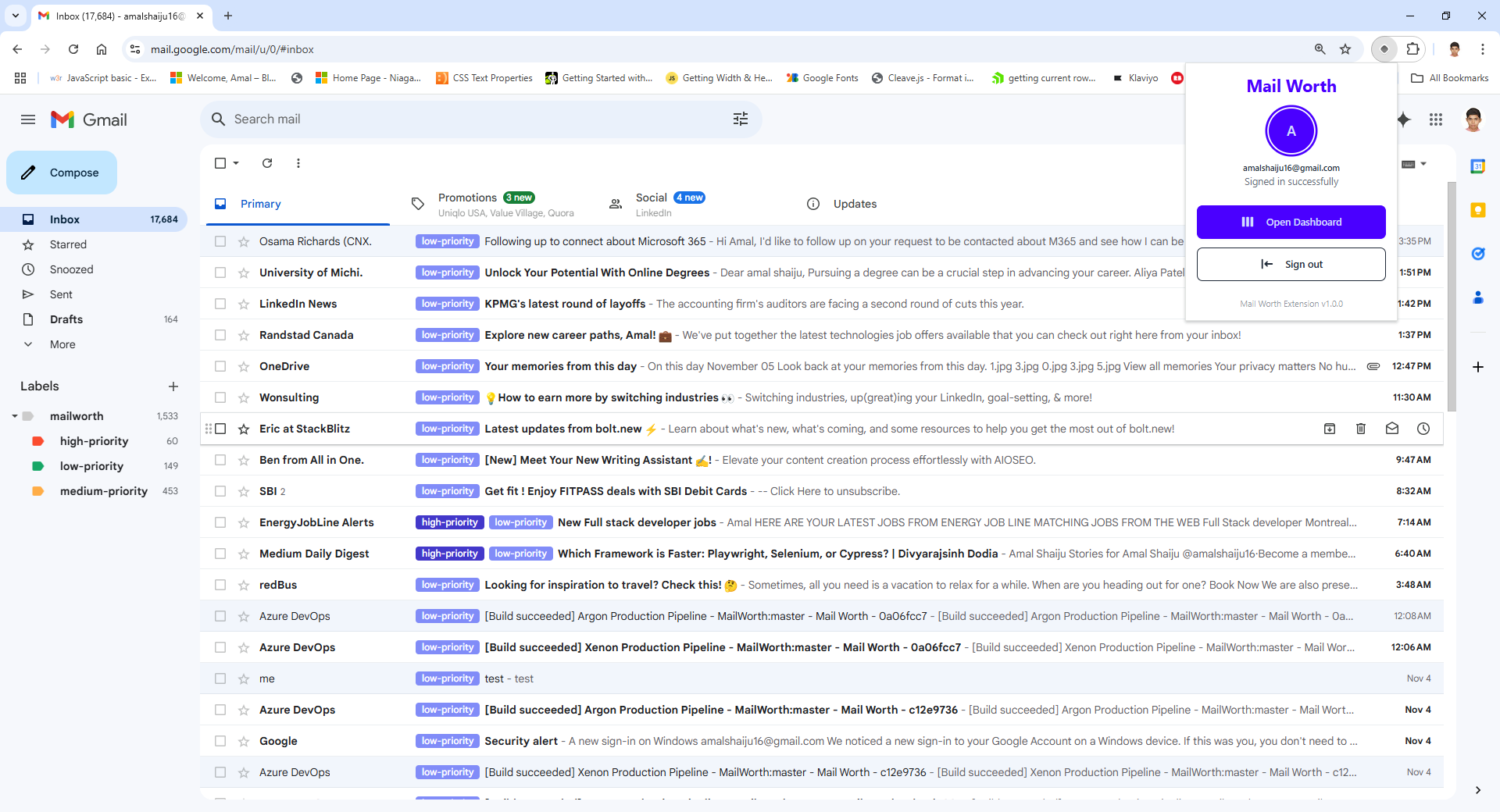Star the Eric at StackBlitz email
Screen dimensions: 1500x812
point(244,429)
